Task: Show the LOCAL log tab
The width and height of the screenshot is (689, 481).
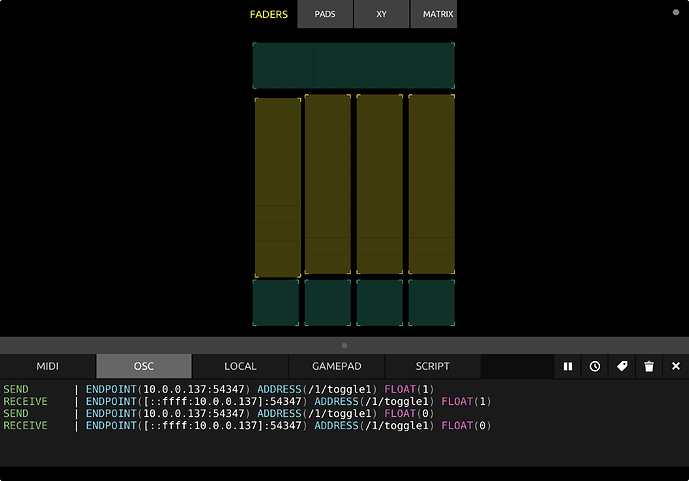Action: click(x=240, y=366)
